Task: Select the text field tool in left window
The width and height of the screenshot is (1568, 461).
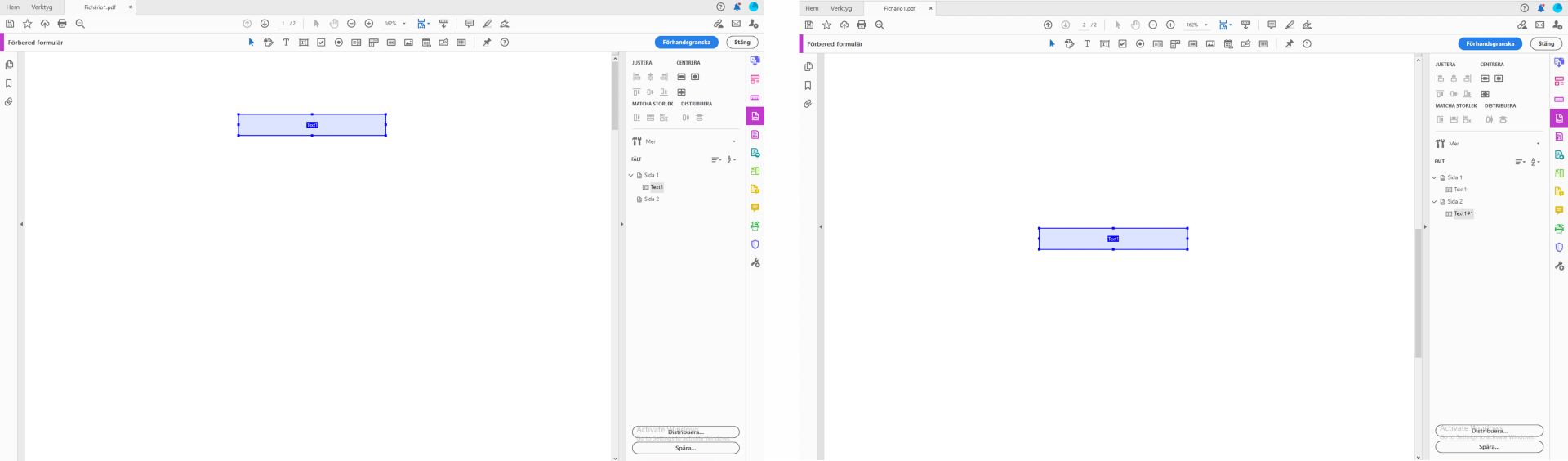Action: (x=304, y=43)
